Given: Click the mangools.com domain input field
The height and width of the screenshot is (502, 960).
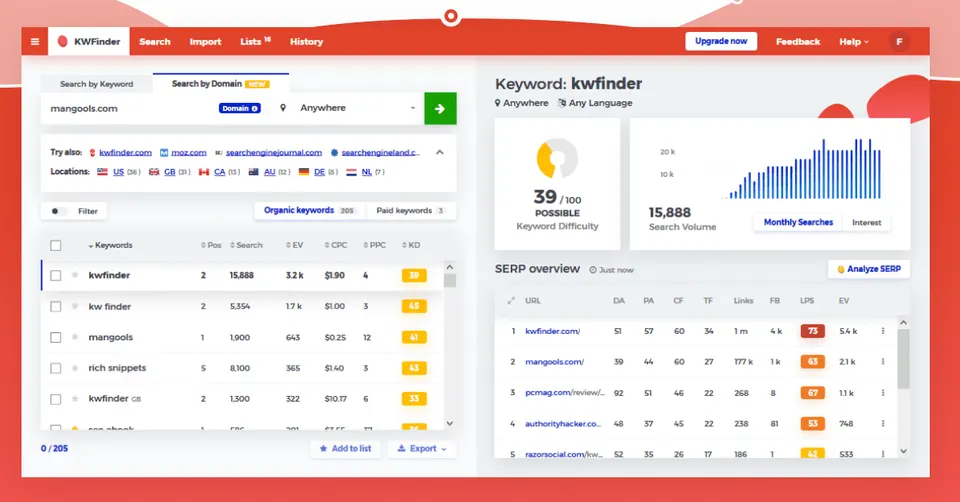Looking at the screenshot, I should pos(129,108).
